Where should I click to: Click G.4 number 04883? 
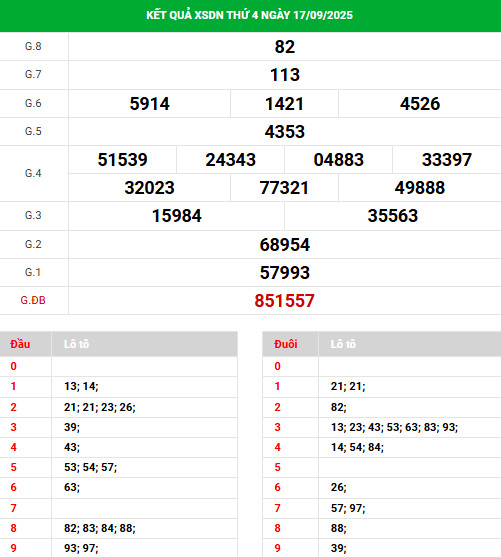point(338,159)
